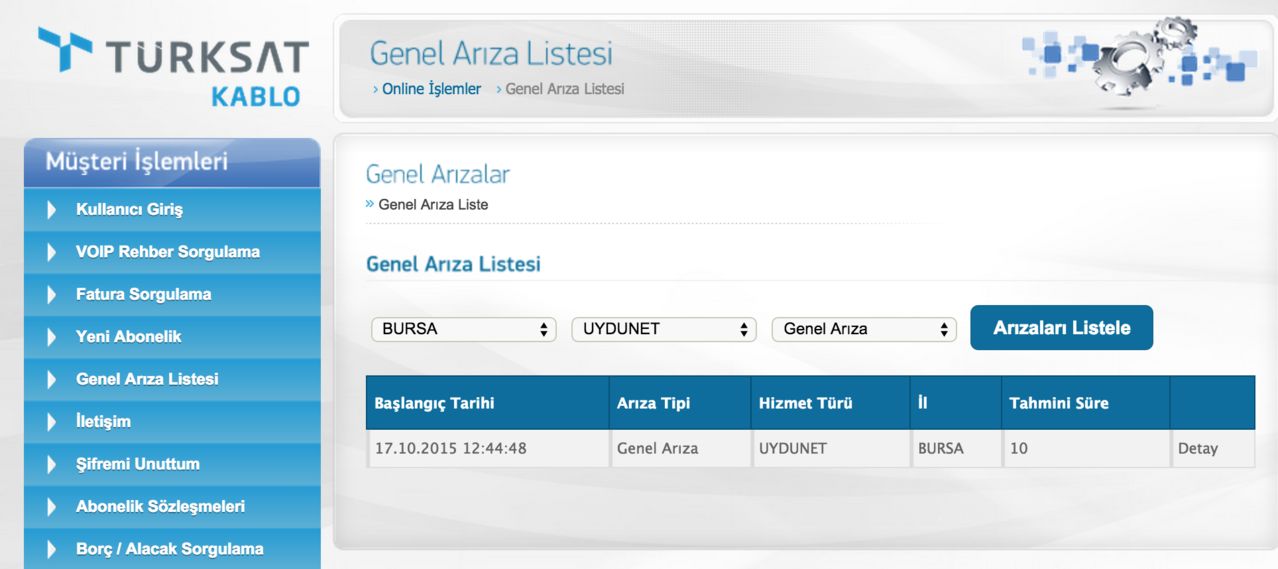Click the bold Genel Arıza Listesi section heading
Image resolution: width=1278 pixels, height=569 pixels.
453,264
